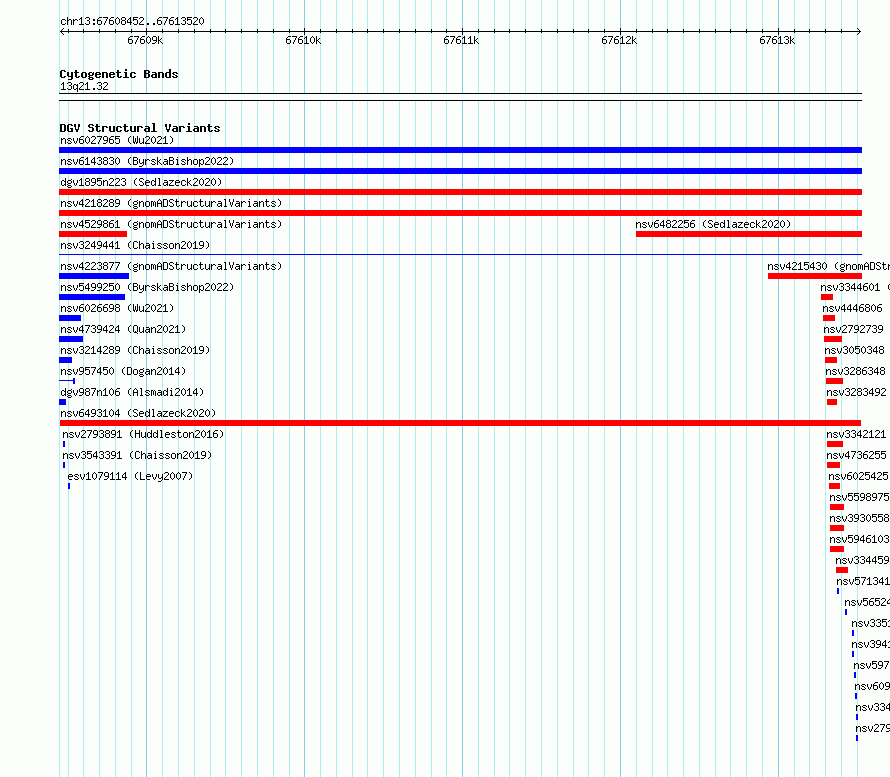Select the nsv5499250 (ByrskaBishop2022) label
This screenshot has height=777, width=890.
(147, 287)
